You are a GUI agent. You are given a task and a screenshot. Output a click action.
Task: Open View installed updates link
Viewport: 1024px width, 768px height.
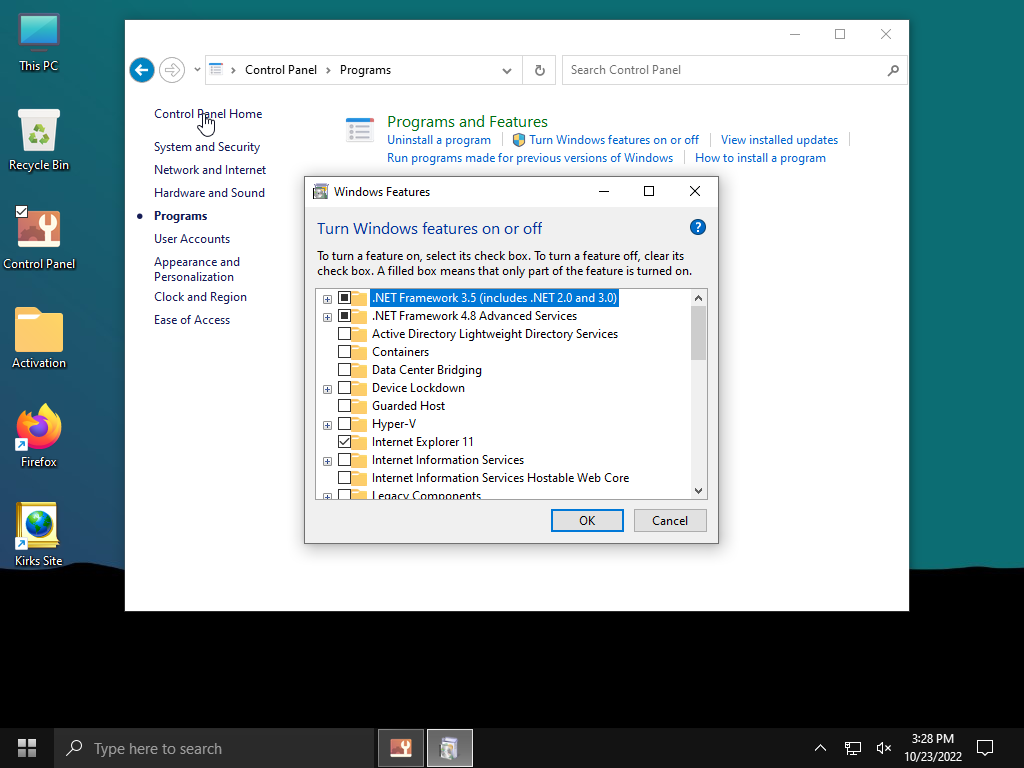779,140
